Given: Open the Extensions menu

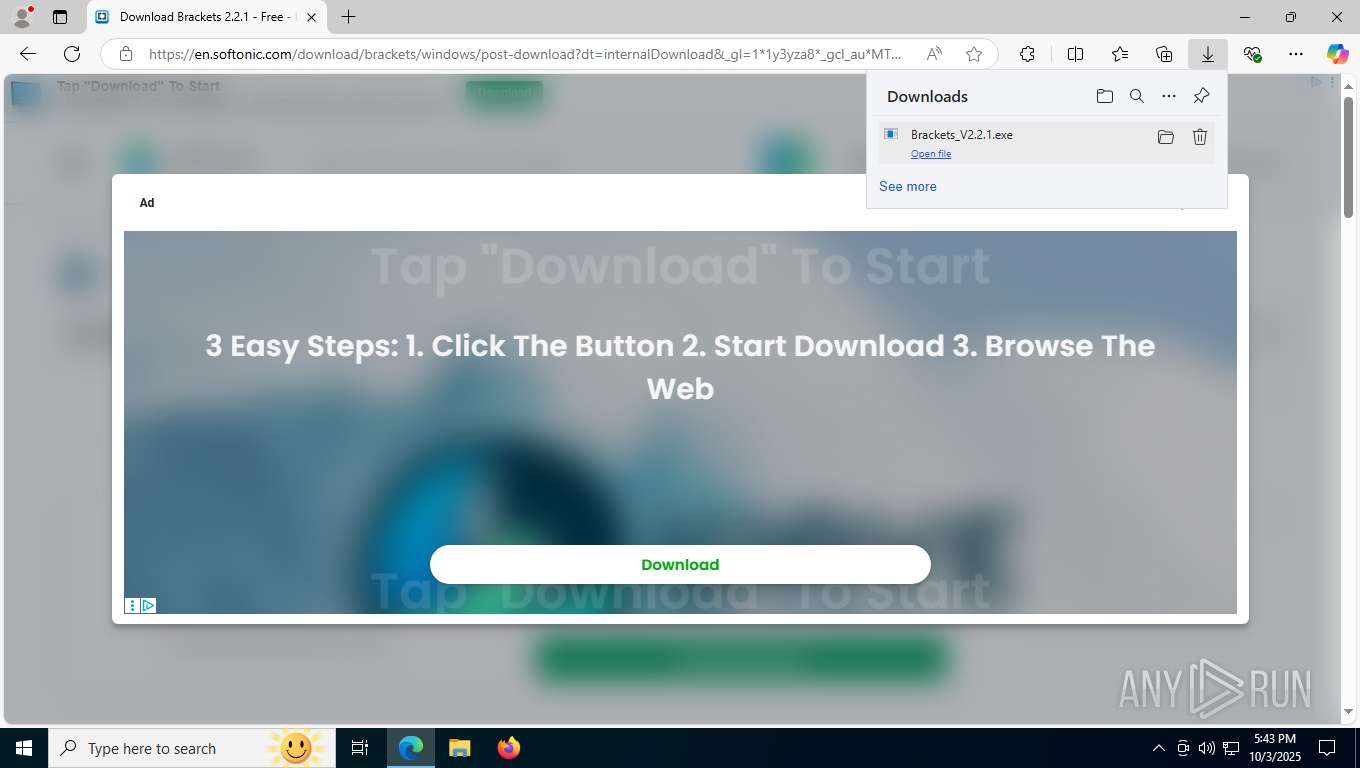Looking at the screenshot, I should coord(1027,54).
